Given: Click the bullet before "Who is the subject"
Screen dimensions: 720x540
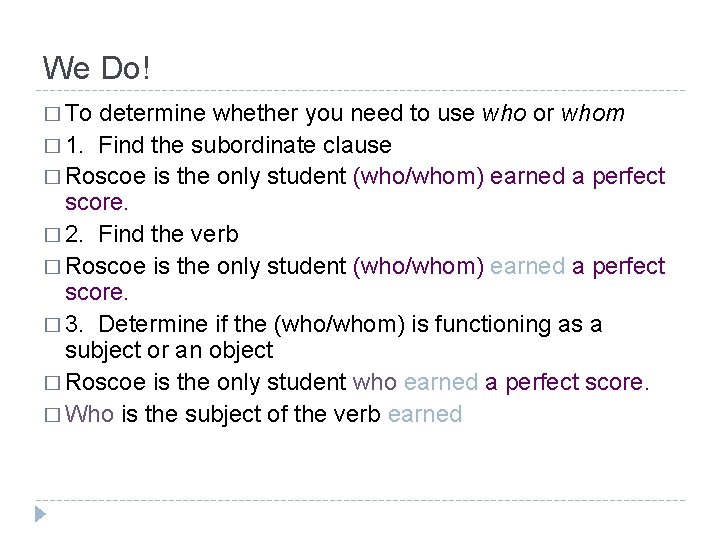Looking at the screenshot, I should pos(51,414).
